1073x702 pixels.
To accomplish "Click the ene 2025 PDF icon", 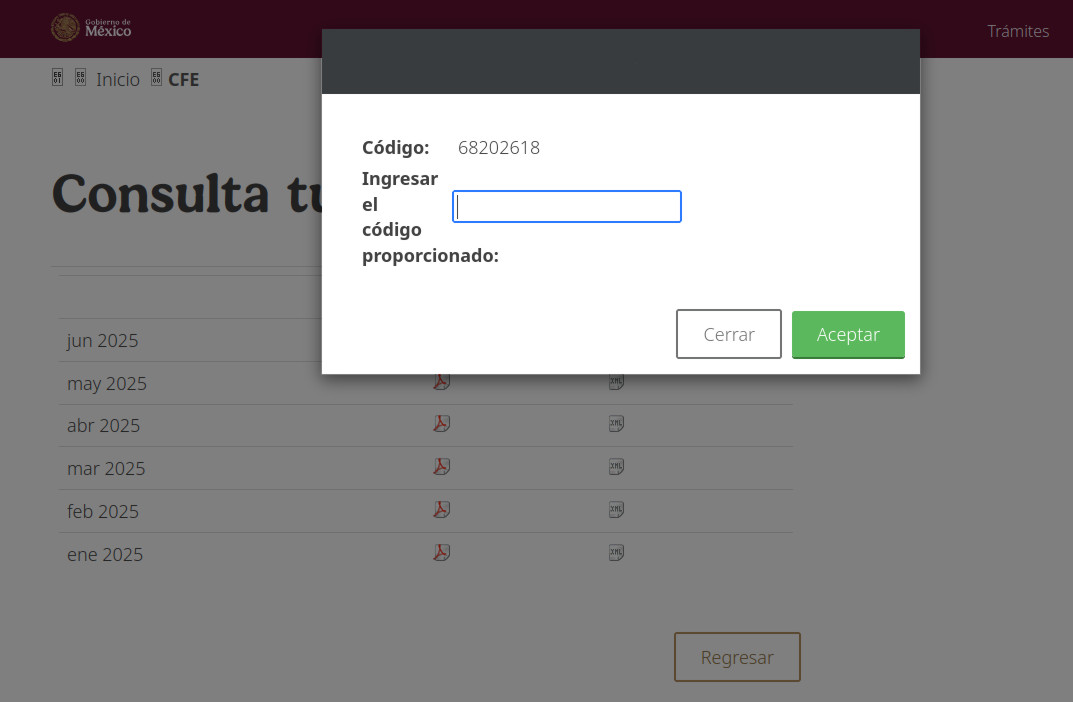I will coord(441,552).
